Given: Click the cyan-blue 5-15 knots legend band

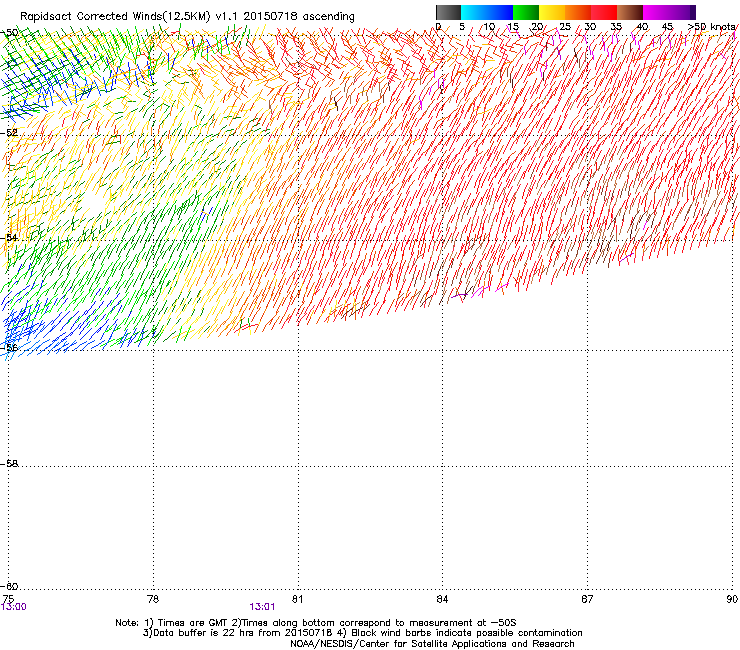Looking at the screenshot, I should tap(487, 12).
